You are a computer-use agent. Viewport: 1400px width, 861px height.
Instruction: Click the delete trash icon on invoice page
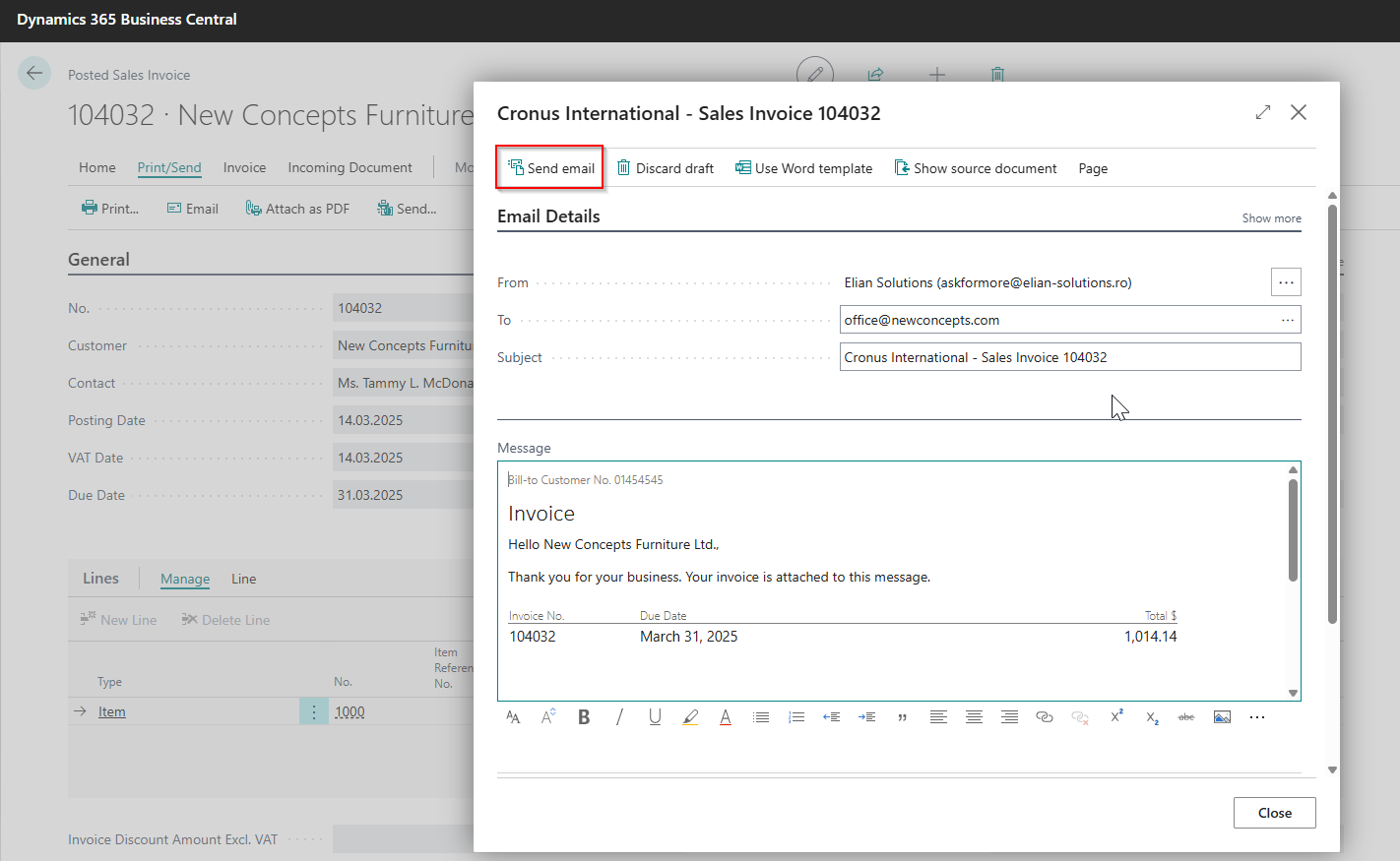(997, 75)
